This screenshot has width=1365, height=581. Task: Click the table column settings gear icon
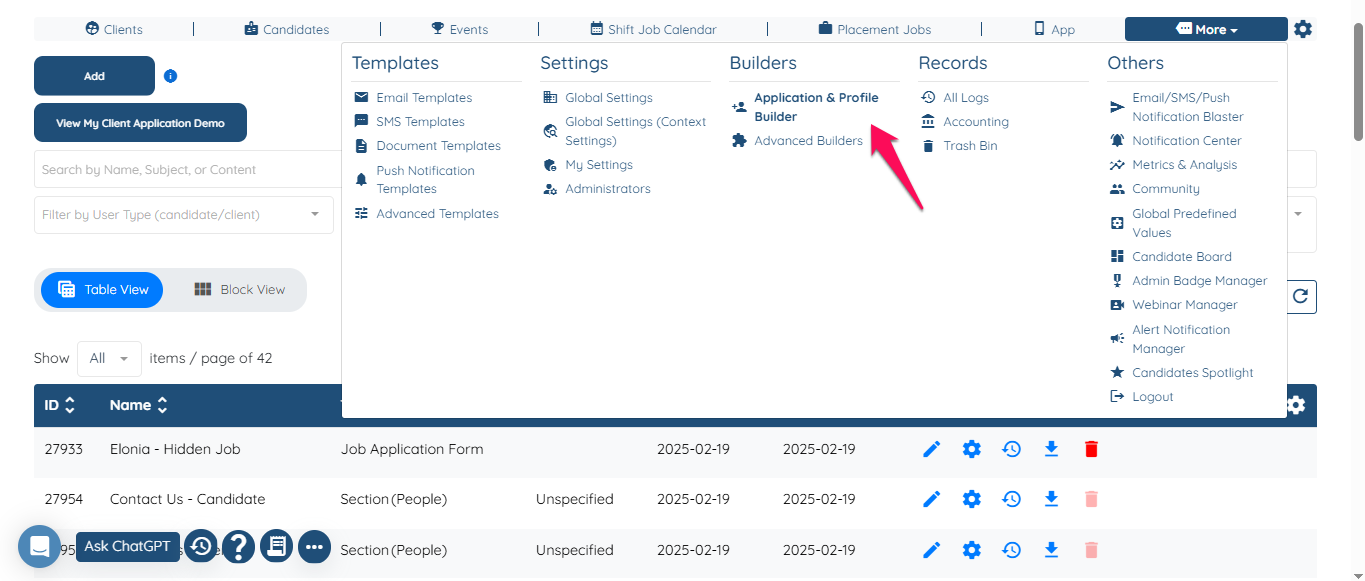pos(1296,405)
